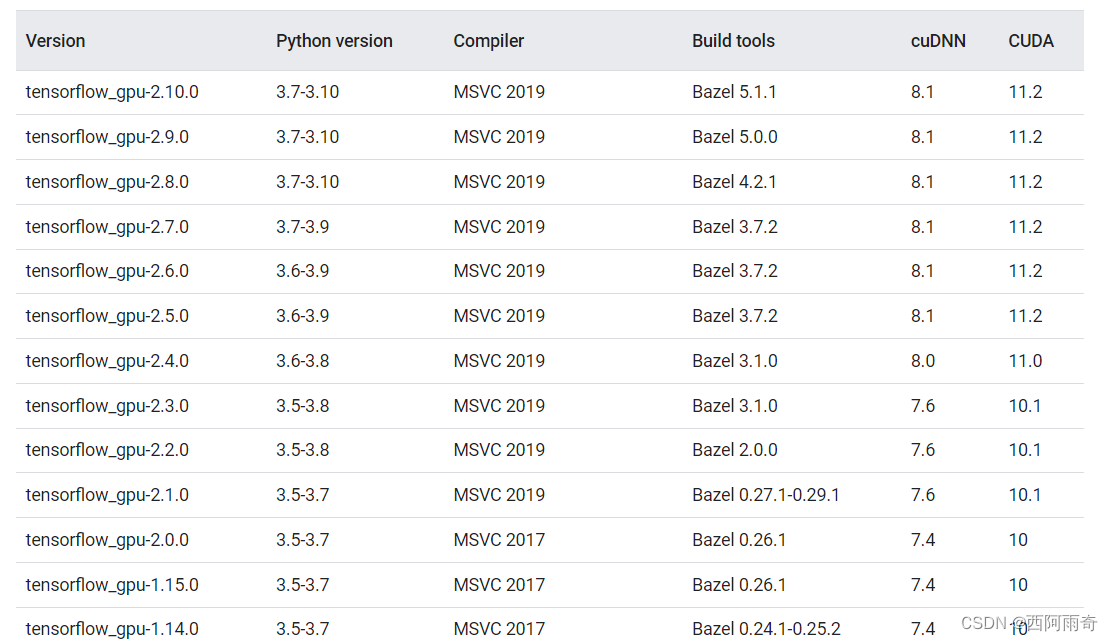This screenshot has height=641, width=1113.
Task: Click the Compiler column header
Action: 488,41
